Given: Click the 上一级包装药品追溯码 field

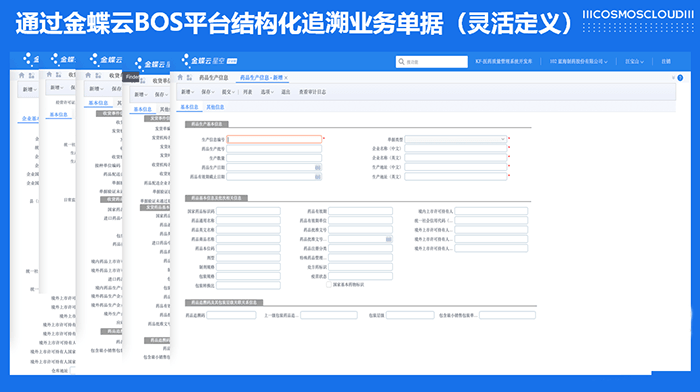Looking at the screenshot, I should (329, 315).
